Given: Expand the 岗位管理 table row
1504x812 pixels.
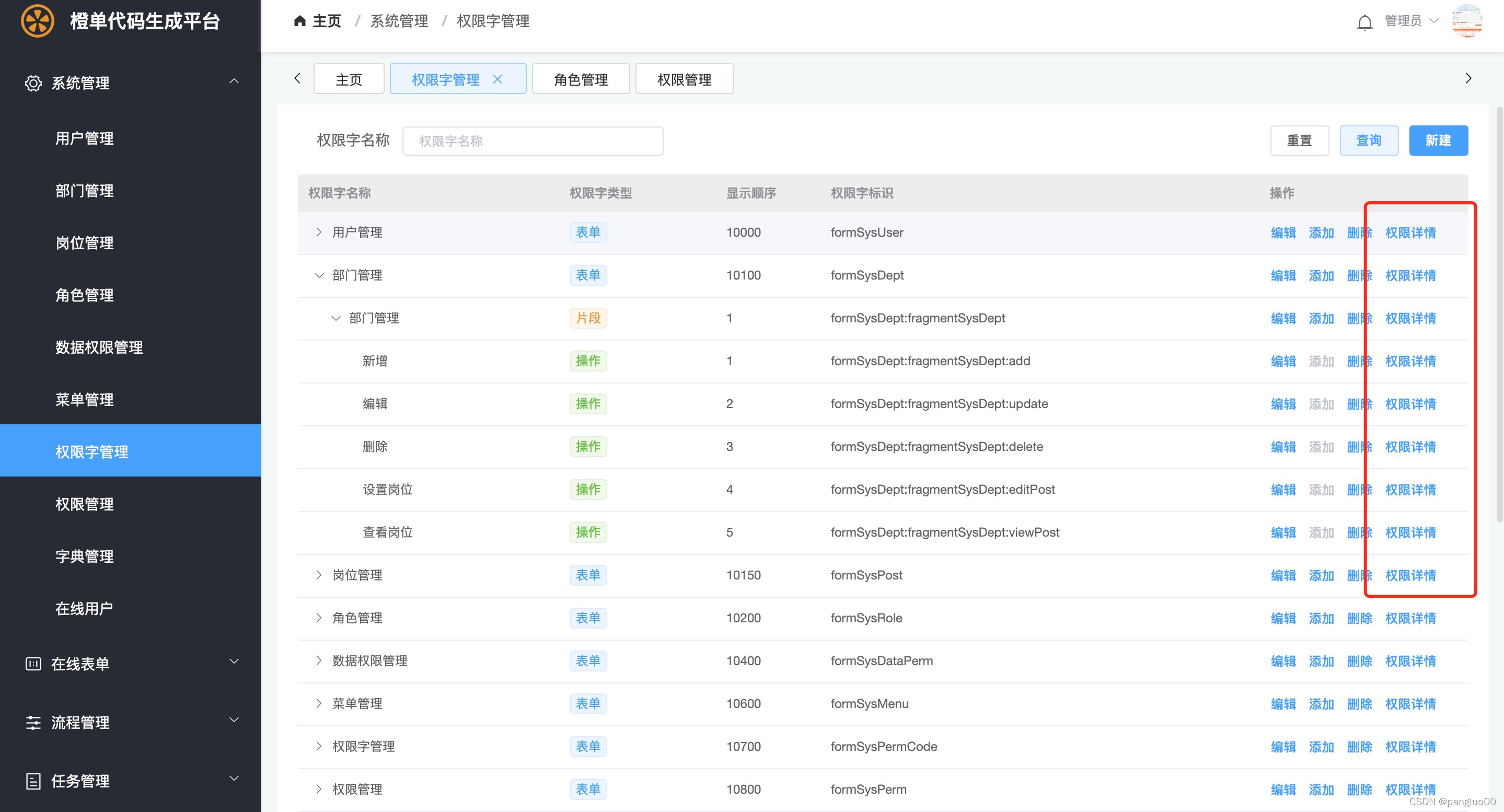Looking at the screenshot, I should (x=319, y=575).
